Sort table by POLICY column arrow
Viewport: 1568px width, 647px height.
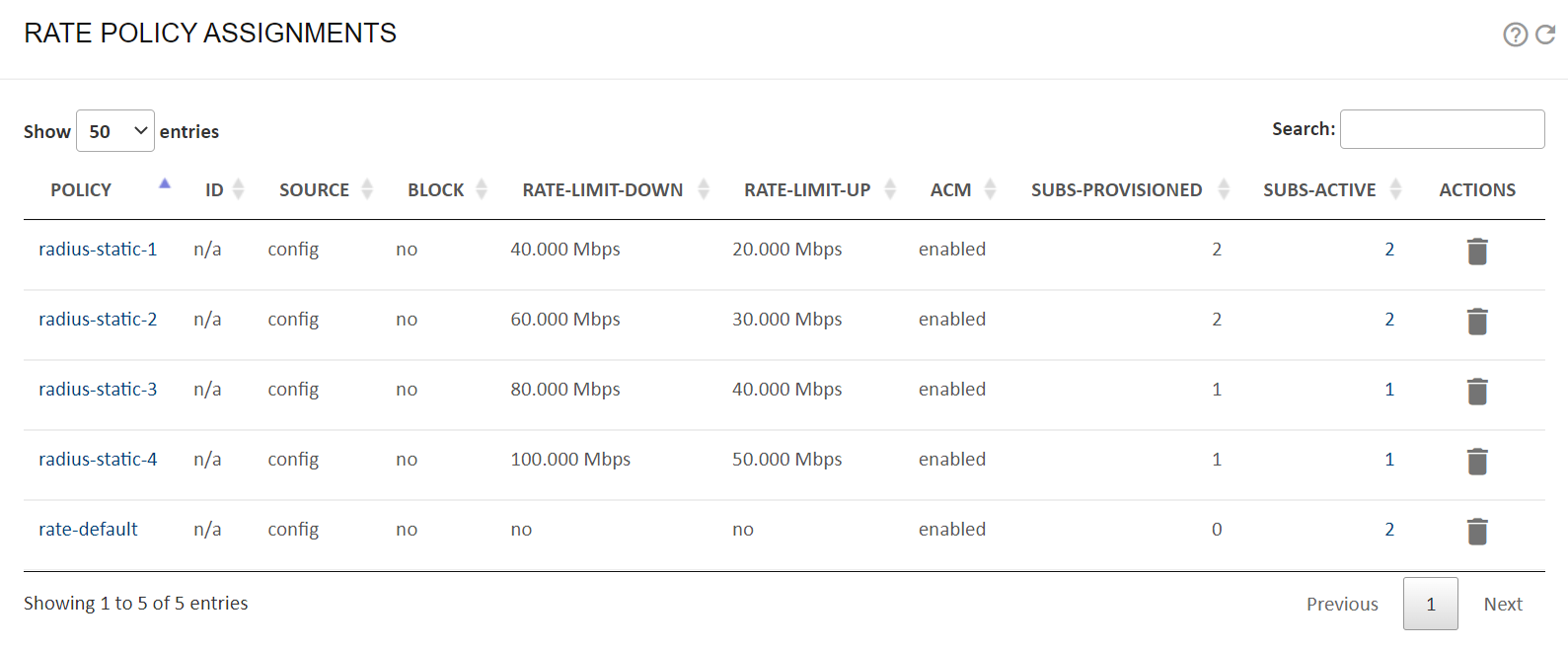(x=165, y=184)
